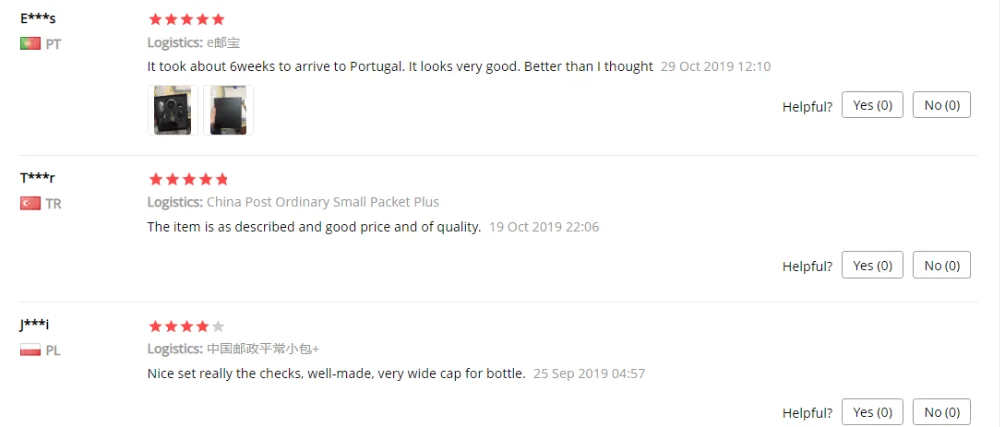
Task: Click the Portugal flag icon
Action: (30, 44)
